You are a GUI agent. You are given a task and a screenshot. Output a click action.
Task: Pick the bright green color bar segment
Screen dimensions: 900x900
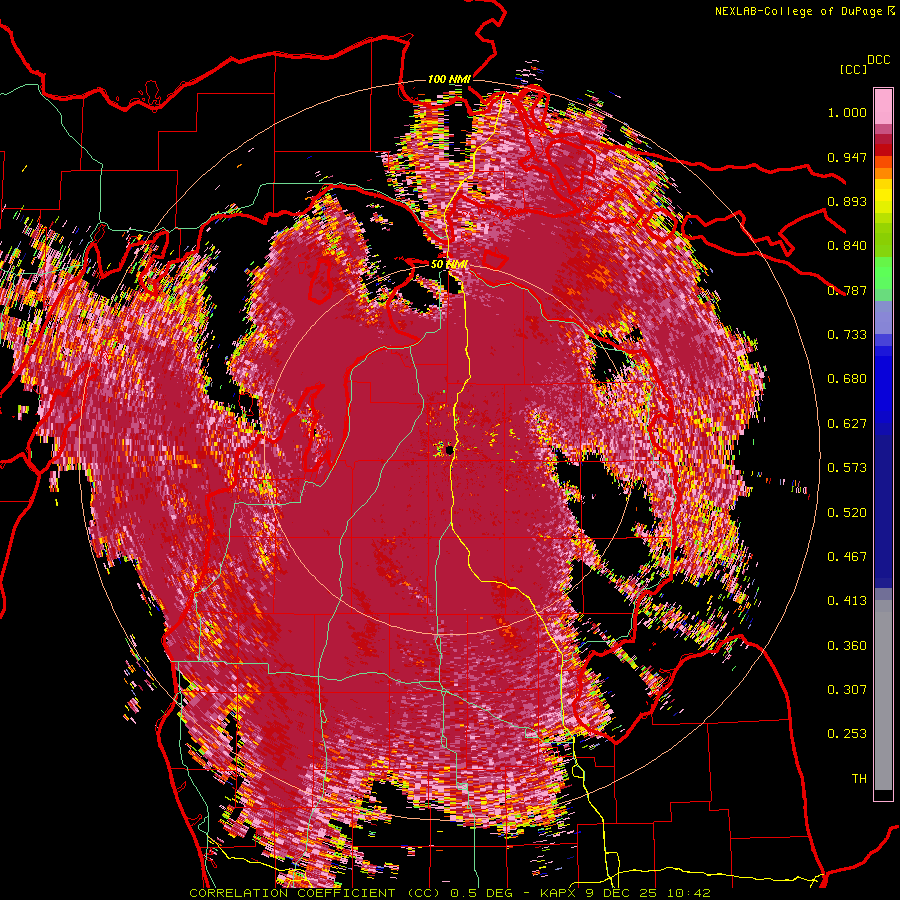(883, 273)
